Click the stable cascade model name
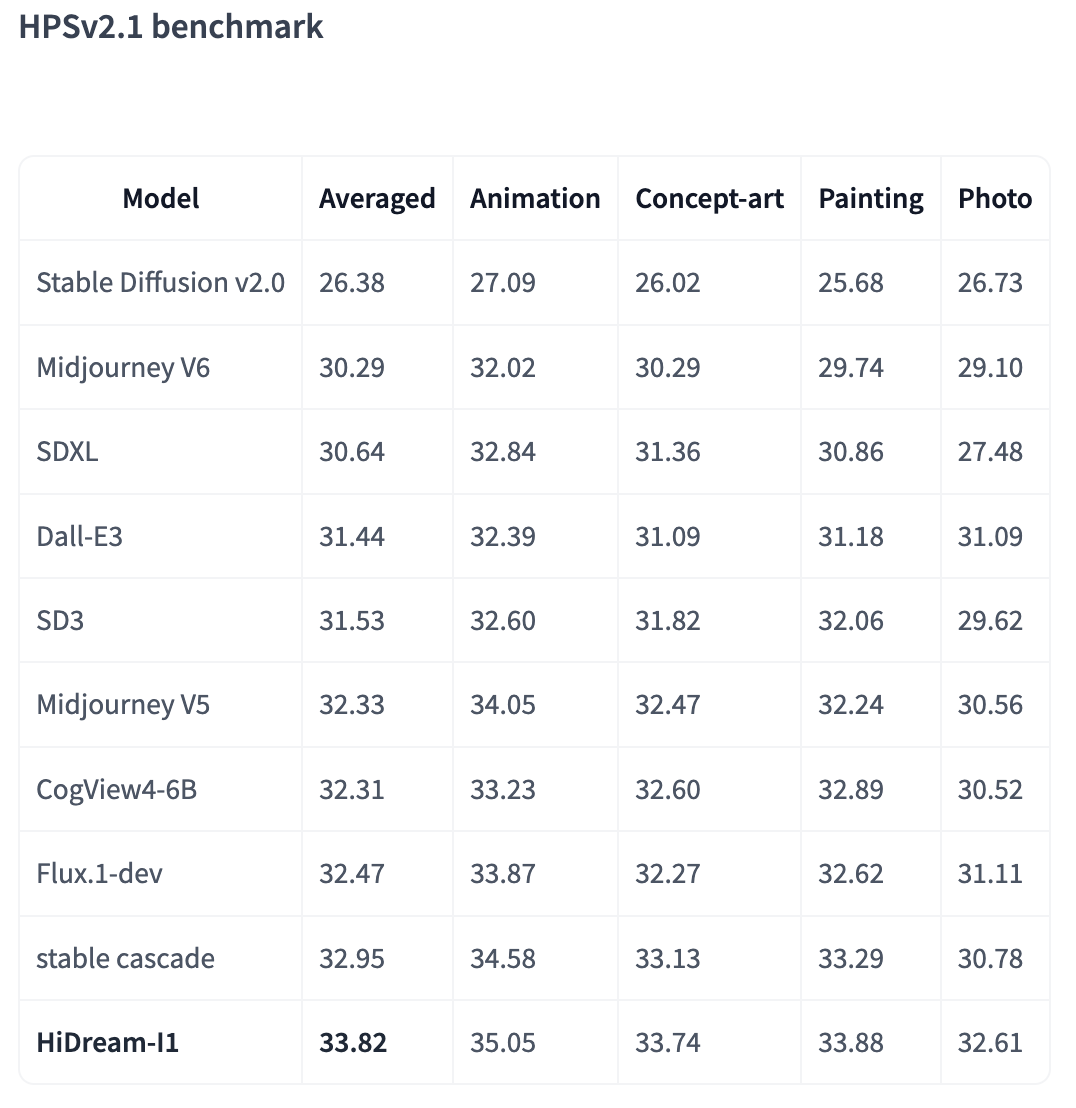 [125, 958]
